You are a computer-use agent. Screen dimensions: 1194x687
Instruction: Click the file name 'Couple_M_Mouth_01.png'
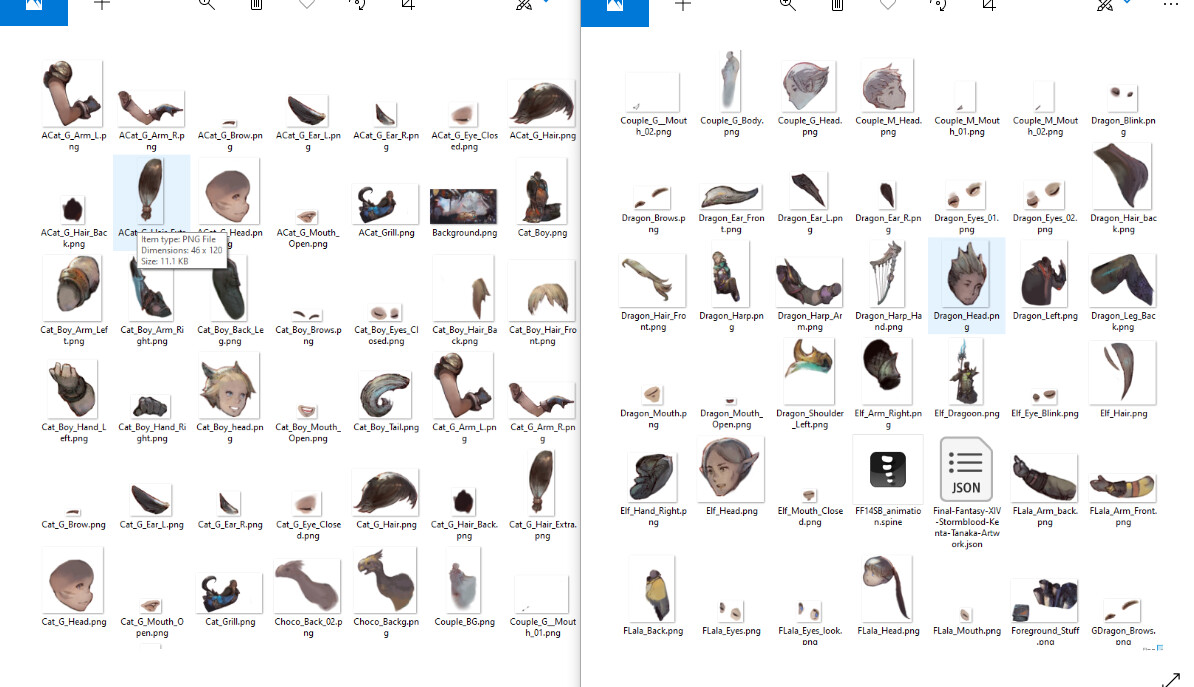(x=966, y=126)
